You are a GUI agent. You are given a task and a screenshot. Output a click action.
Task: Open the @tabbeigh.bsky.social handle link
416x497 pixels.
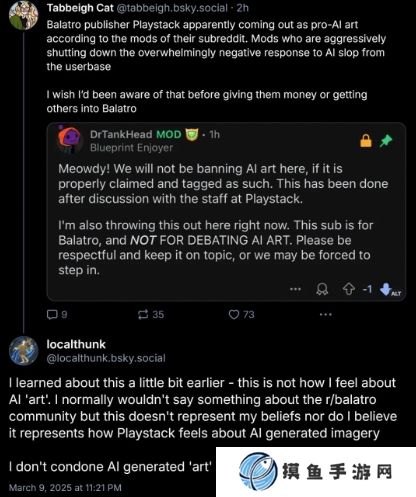(172, 8)
